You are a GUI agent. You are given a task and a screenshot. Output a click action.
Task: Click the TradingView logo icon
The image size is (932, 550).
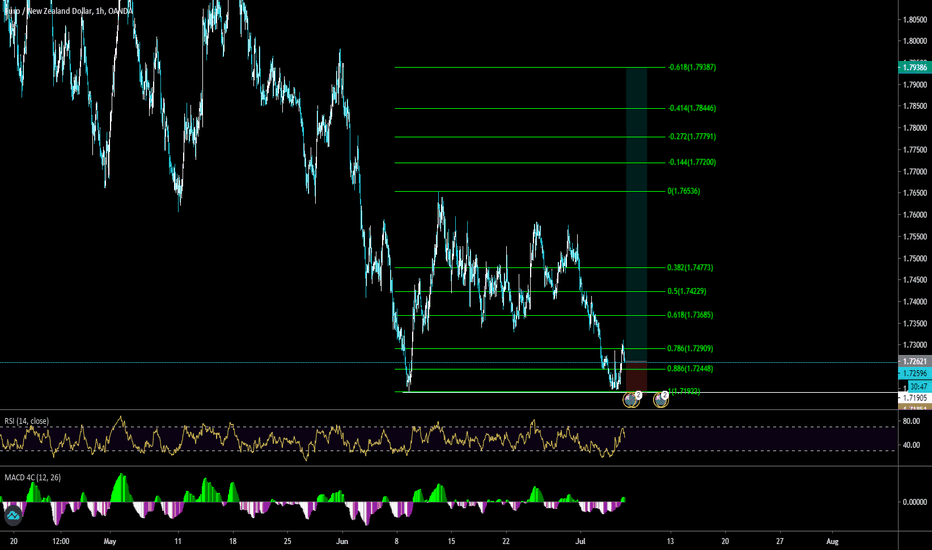13,516
